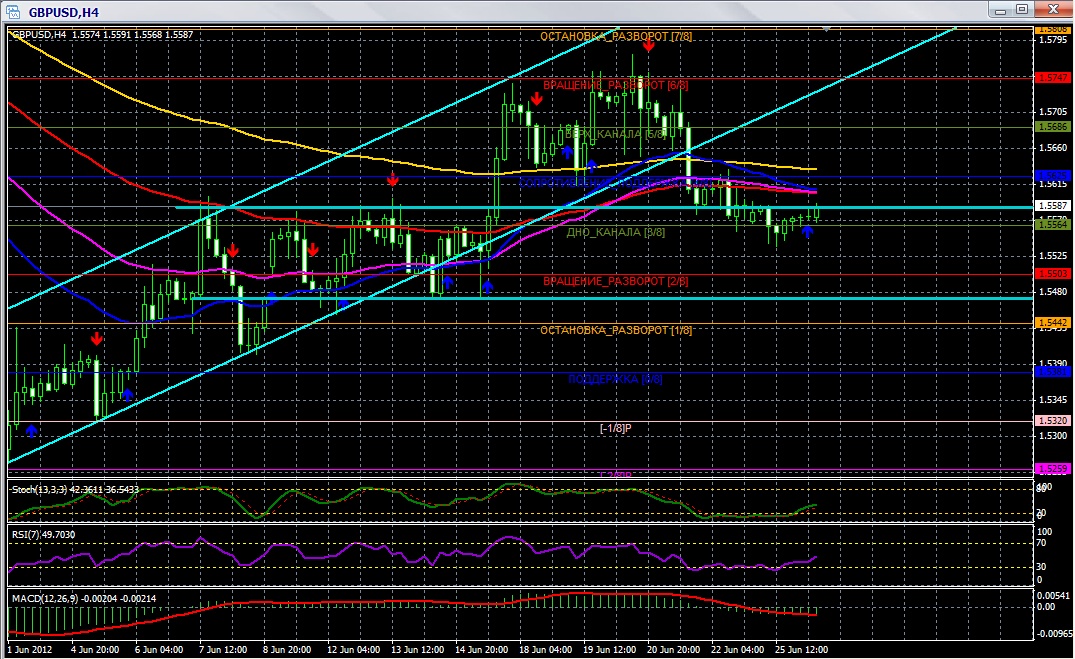Image resolution: width=1075 pixels, height=659 pixels.
Task: Click the green 1.5564 price tag
Action: tap(1052, 224)
